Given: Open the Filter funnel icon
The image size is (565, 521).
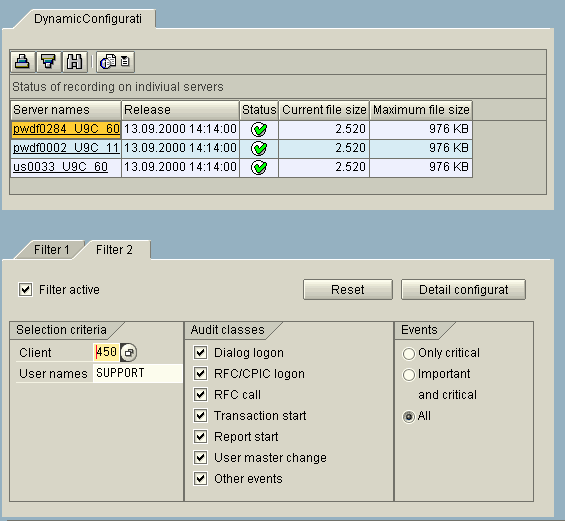Looking at the screenshot, I should click(x=48, y=61).
